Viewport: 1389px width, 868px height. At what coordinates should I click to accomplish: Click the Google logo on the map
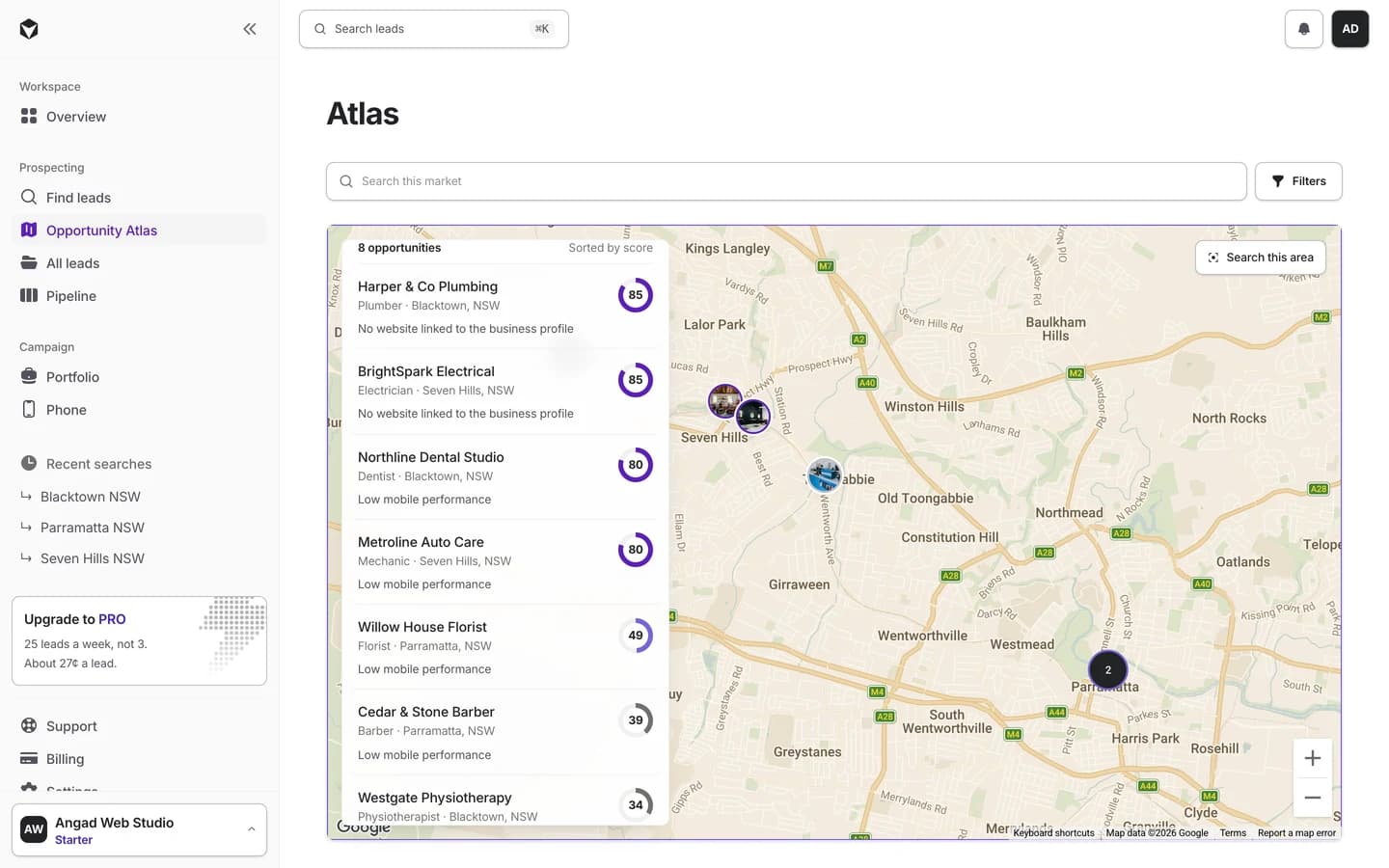coord(364,827)
